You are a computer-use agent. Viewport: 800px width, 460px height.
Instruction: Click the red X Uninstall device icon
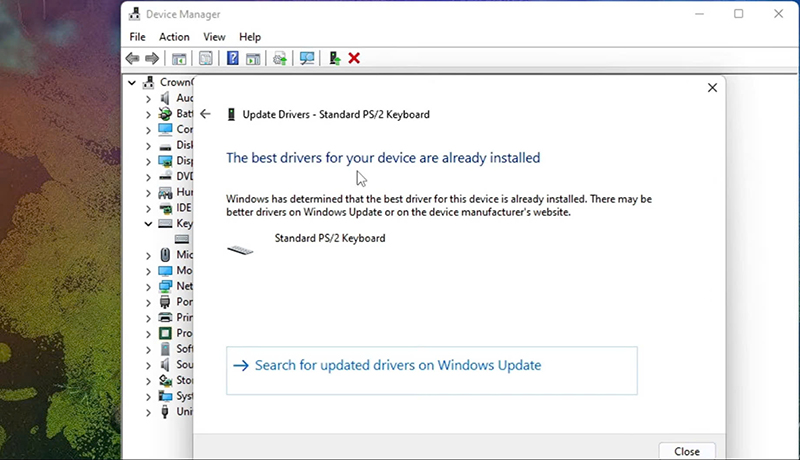354,59
